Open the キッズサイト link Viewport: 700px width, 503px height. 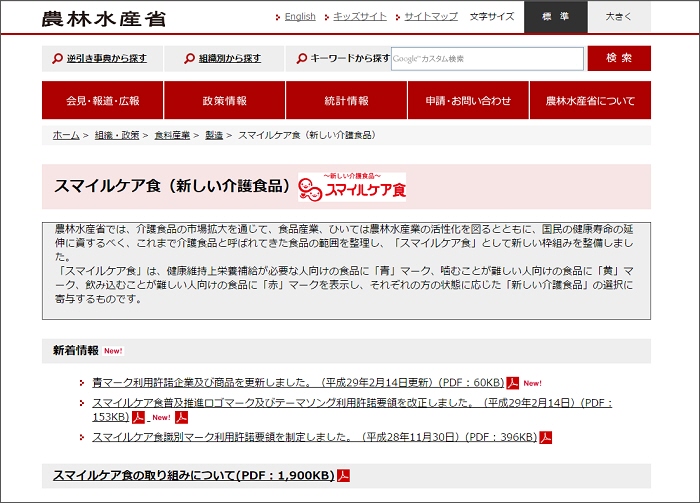point(360,17)
